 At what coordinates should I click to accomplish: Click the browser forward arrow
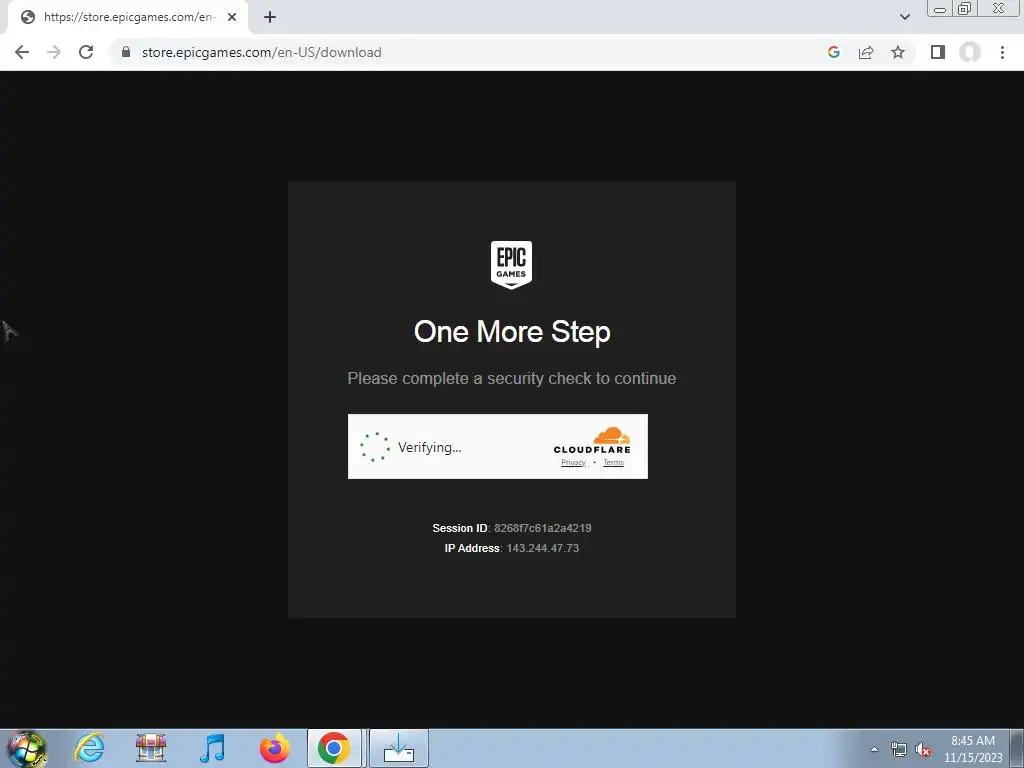point(54,52)
